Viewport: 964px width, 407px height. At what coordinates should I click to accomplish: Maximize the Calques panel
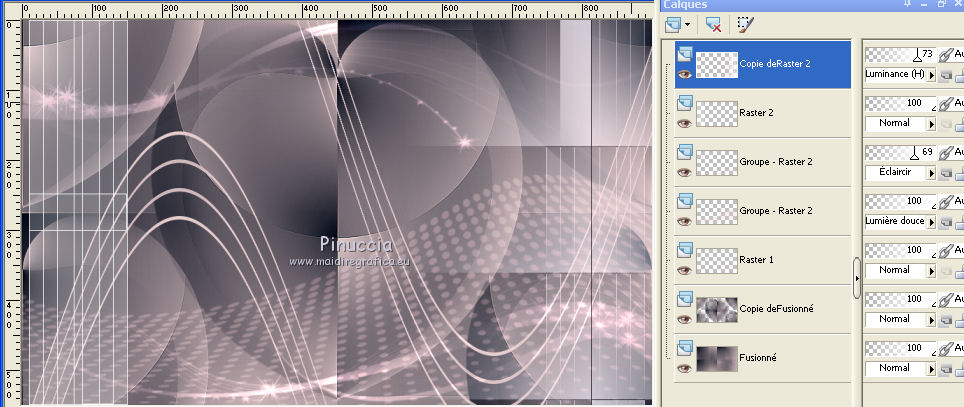pos(941,4)
